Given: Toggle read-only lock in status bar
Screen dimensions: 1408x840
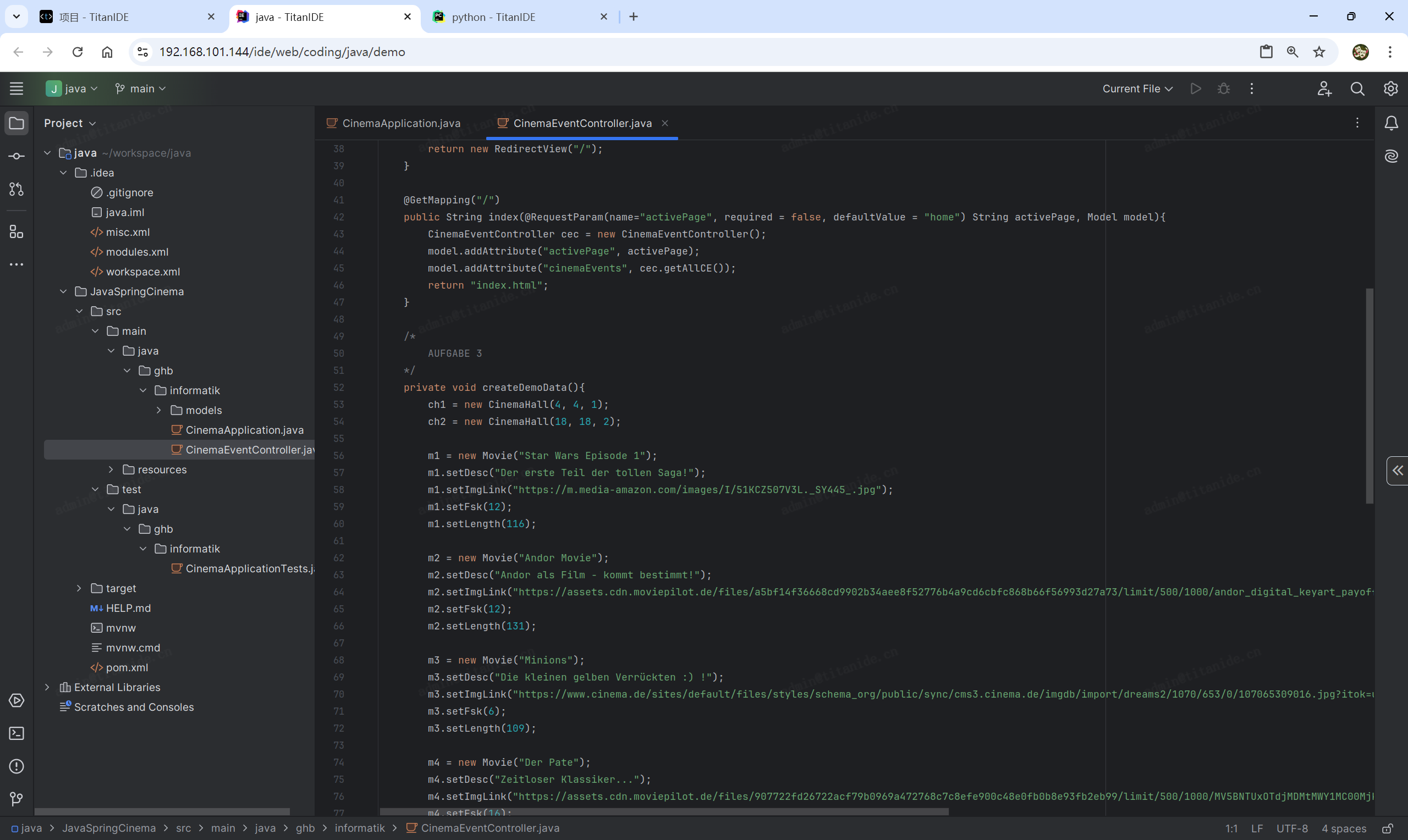Looking at the screenshot, I should [1388, 828].
